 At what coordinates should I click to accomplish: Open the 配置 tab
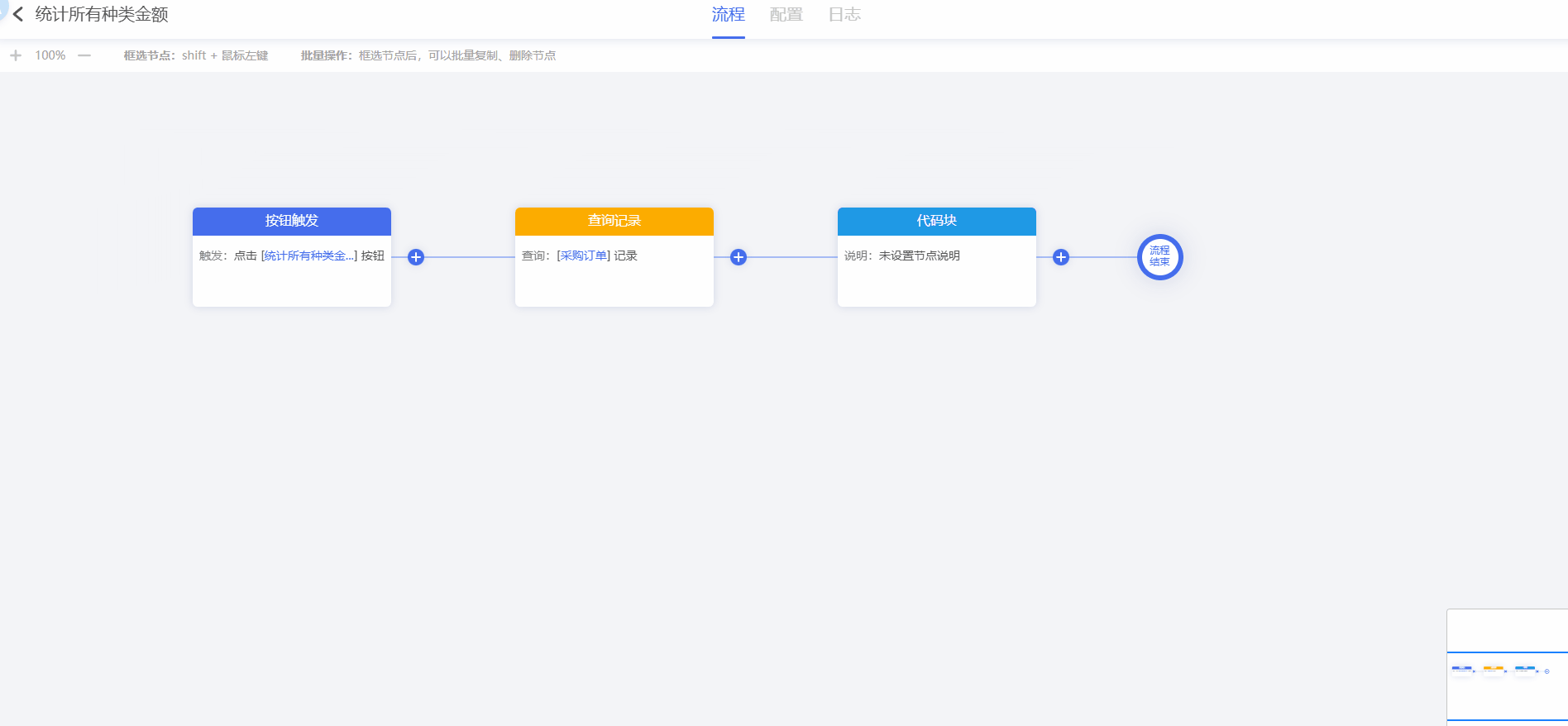click(x=786, y=15)
